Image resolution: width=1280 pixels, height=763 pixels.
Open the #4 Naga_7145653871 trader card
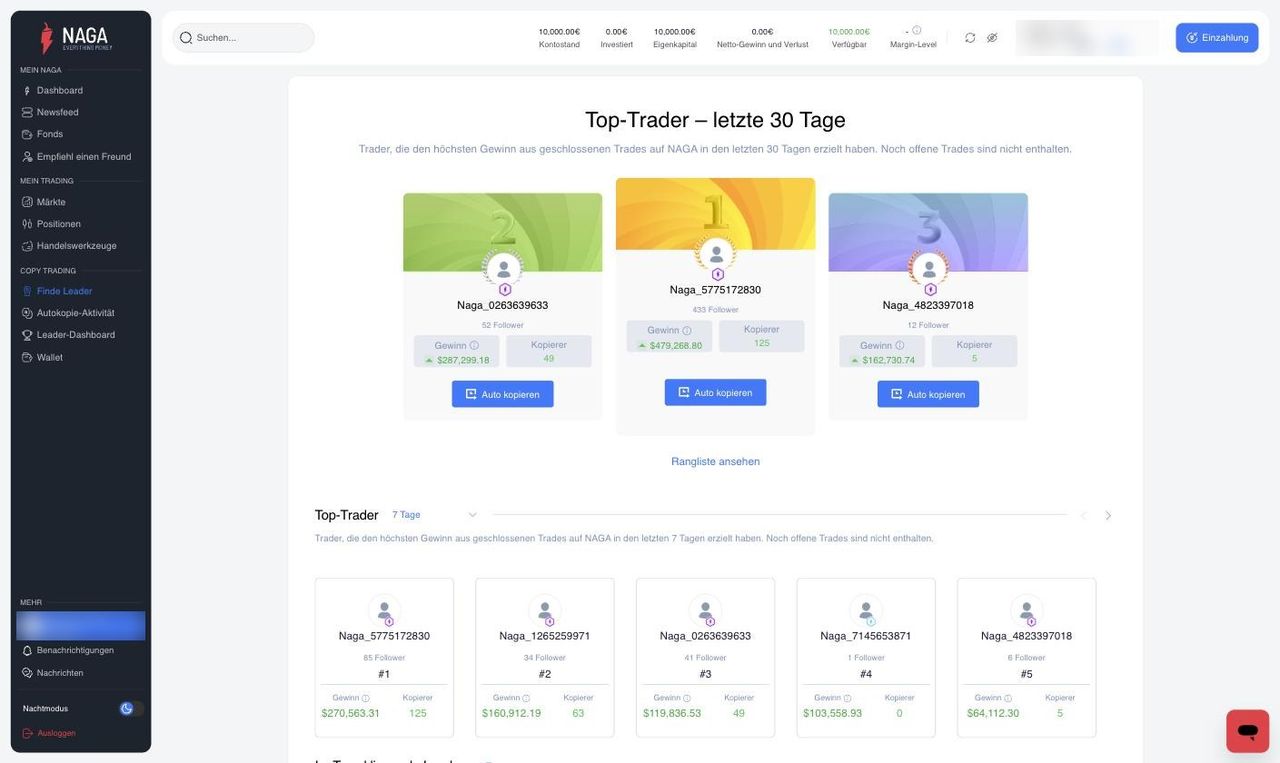[x=866, y=658]
